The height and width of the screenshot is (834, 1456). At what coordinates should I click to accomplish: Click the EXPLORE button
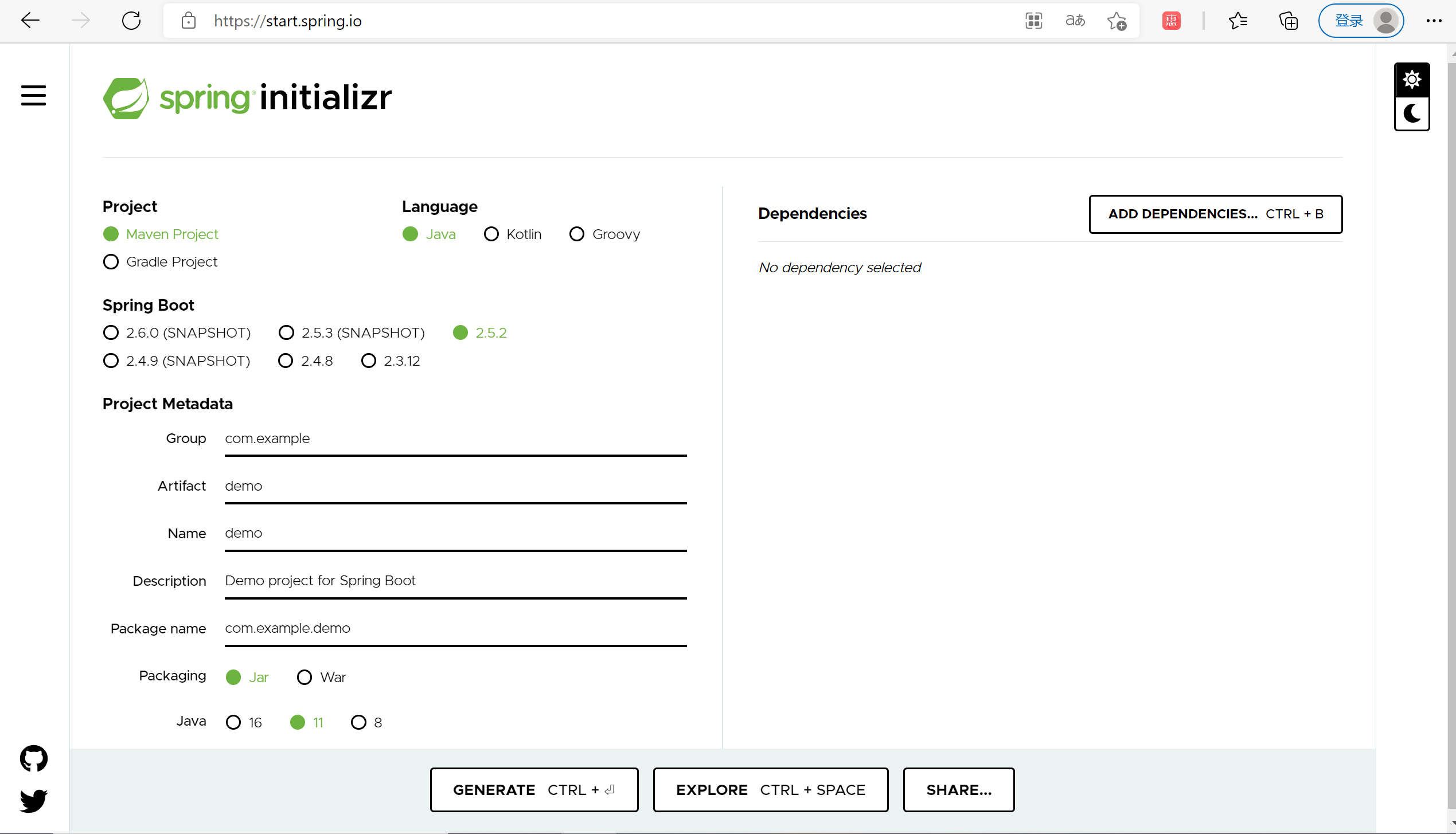click(x=770, y=790)
